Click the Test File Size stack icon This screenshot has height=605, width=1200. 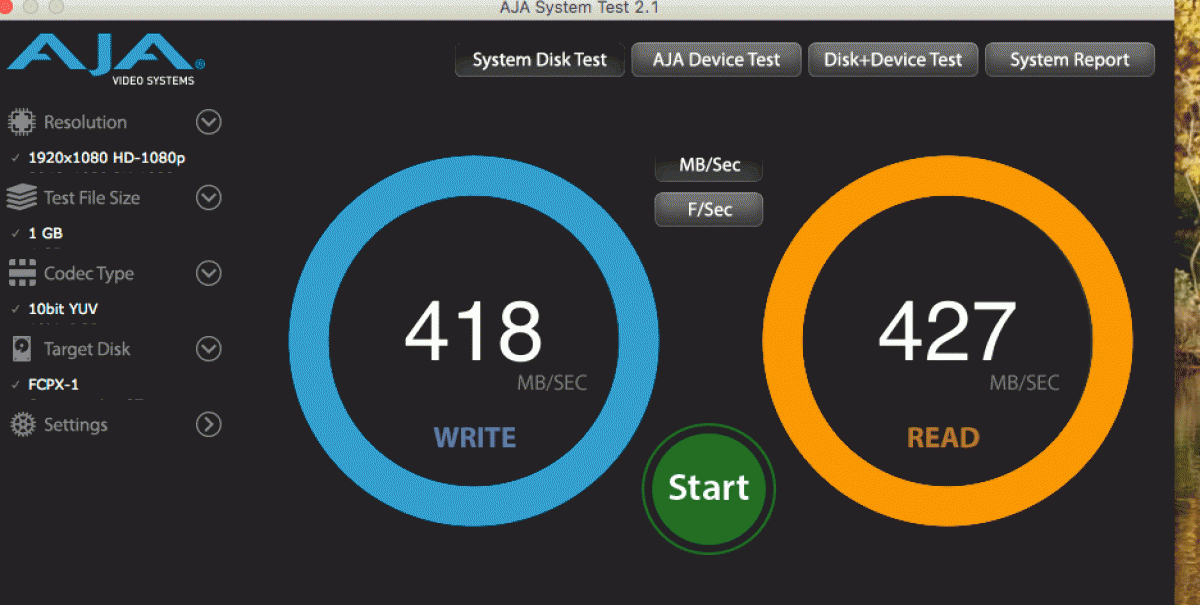tap(21, 198)
